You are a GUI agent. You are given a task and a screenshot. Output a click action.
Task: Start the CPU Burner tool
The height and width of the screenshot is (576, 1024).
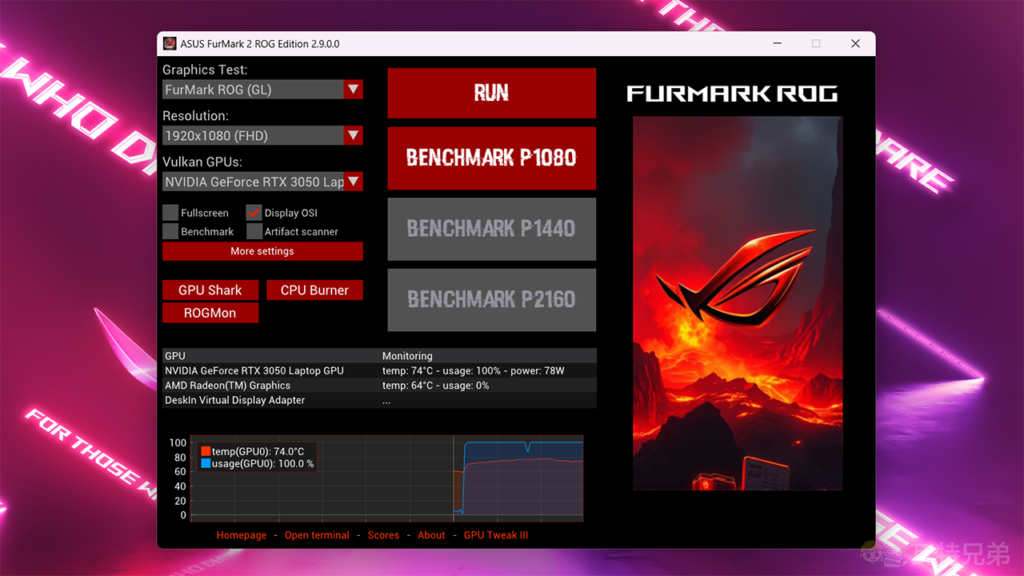[x=315, y=290]
